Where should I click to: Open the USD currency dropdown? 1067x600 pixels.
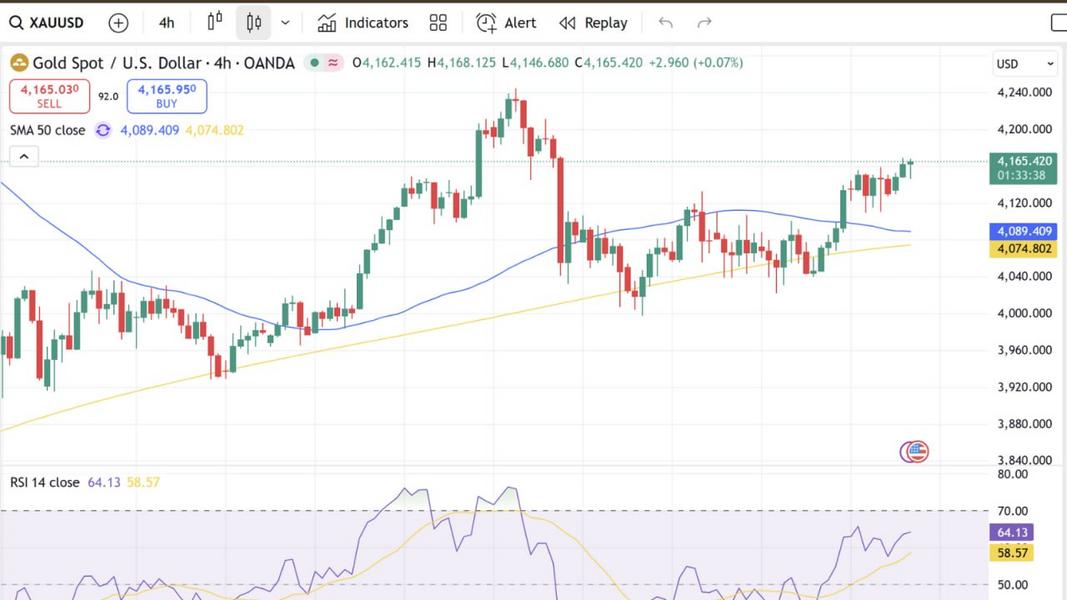(x=1024, y=64)
